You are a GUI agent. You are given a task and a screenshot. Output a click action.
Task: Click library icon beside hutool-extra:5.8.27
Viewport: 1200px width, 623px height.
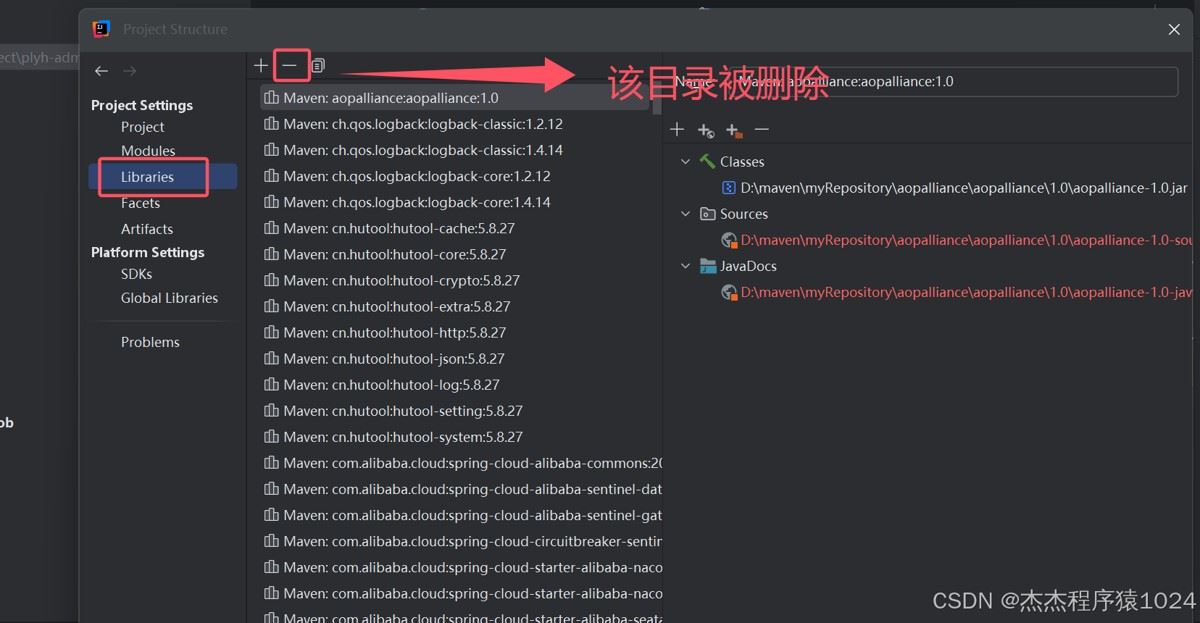tap(271, 306)
